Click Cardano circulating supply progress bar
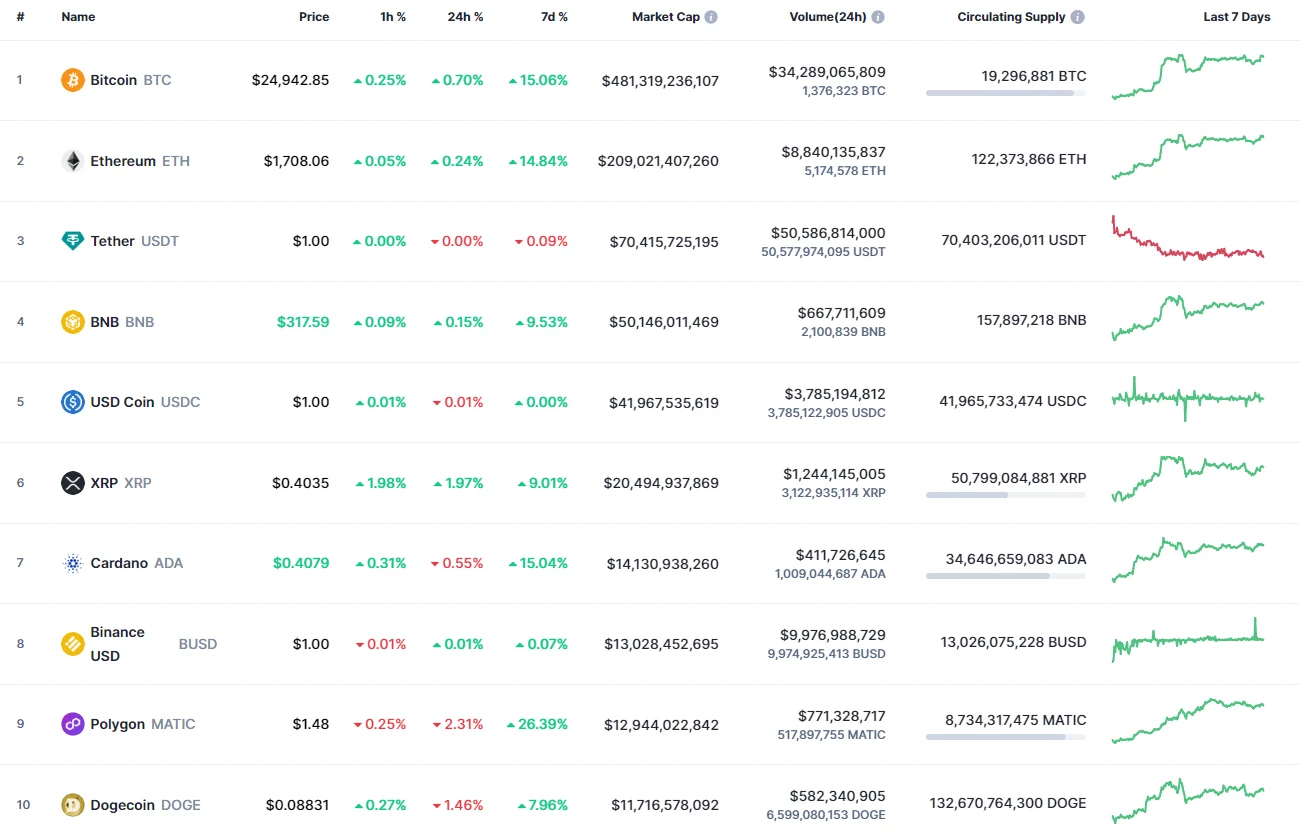Screen dimensions: 1300x840 tap(1006, 576)
